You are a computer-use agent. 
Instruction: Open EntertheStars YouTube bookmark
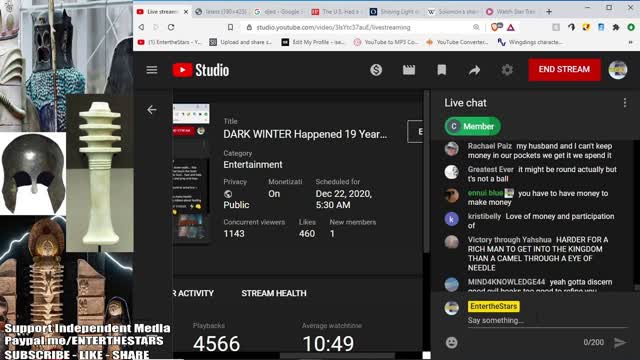tap(170, 42)
